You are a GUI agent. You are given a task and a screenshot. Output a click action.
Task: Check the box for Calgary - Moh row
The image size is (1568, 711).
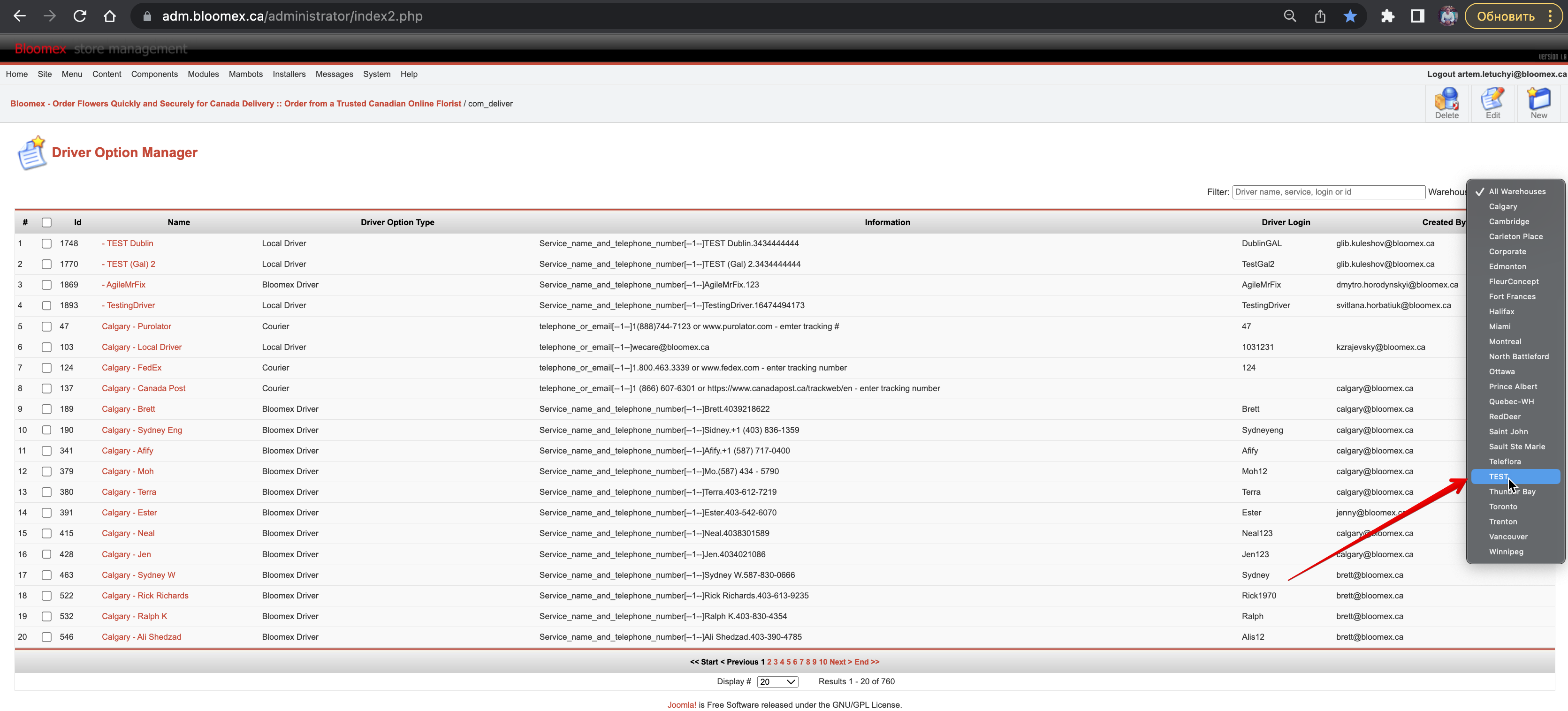coord(46,471)
